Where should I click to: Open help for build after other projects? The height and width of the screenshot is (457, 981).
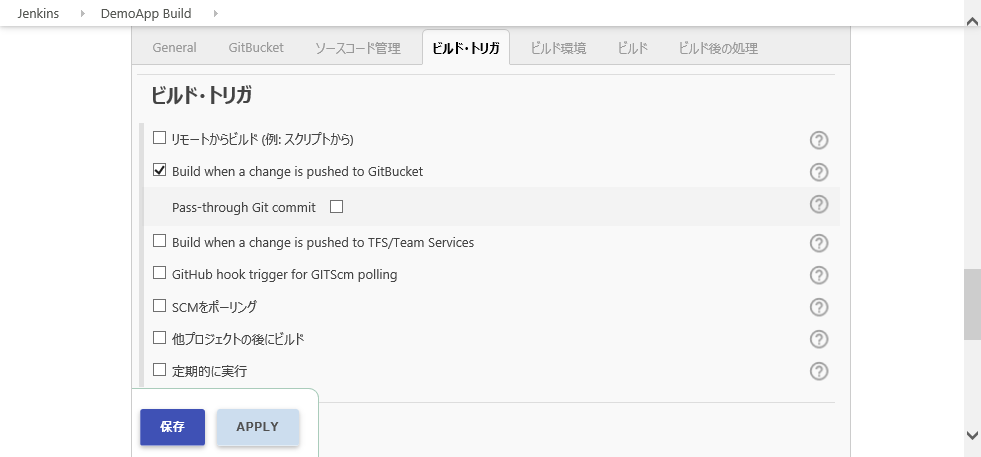click(x=819, y=339)
